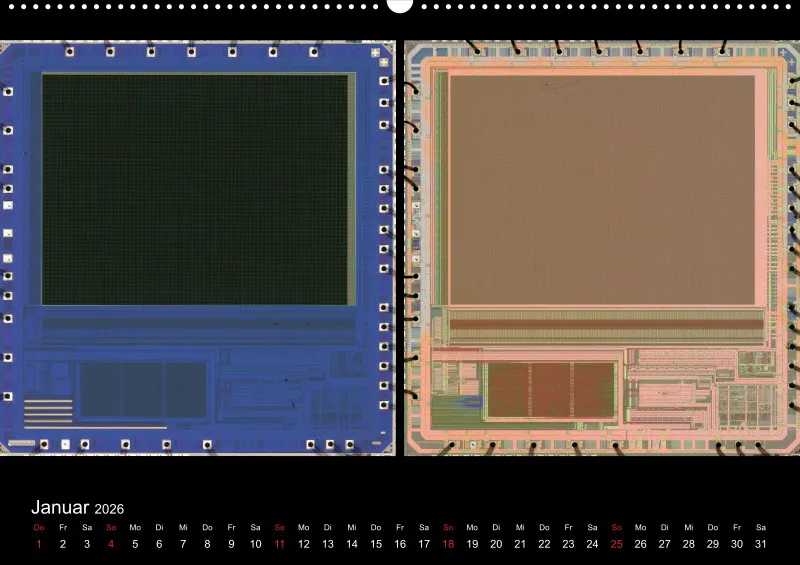Select day number 16
800x565 pixels.
[x=400, y=544]
